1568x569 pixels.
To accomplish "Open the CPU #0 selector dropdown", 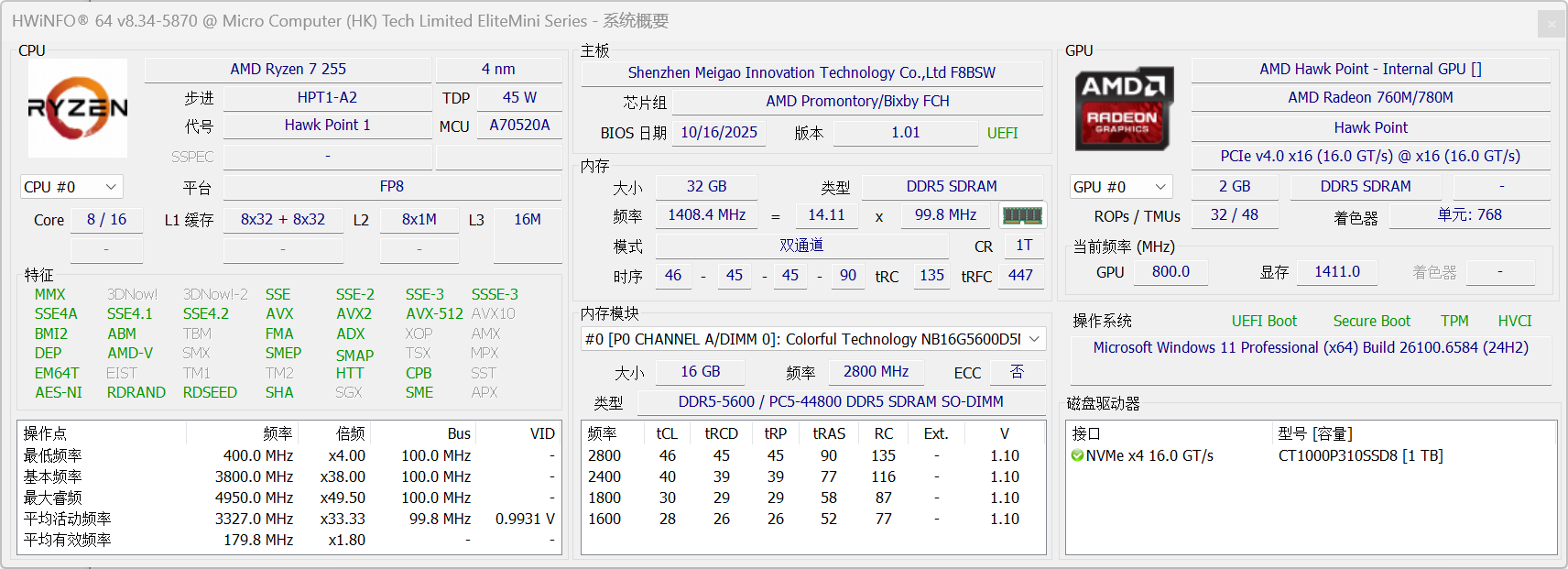I will 71,187.
